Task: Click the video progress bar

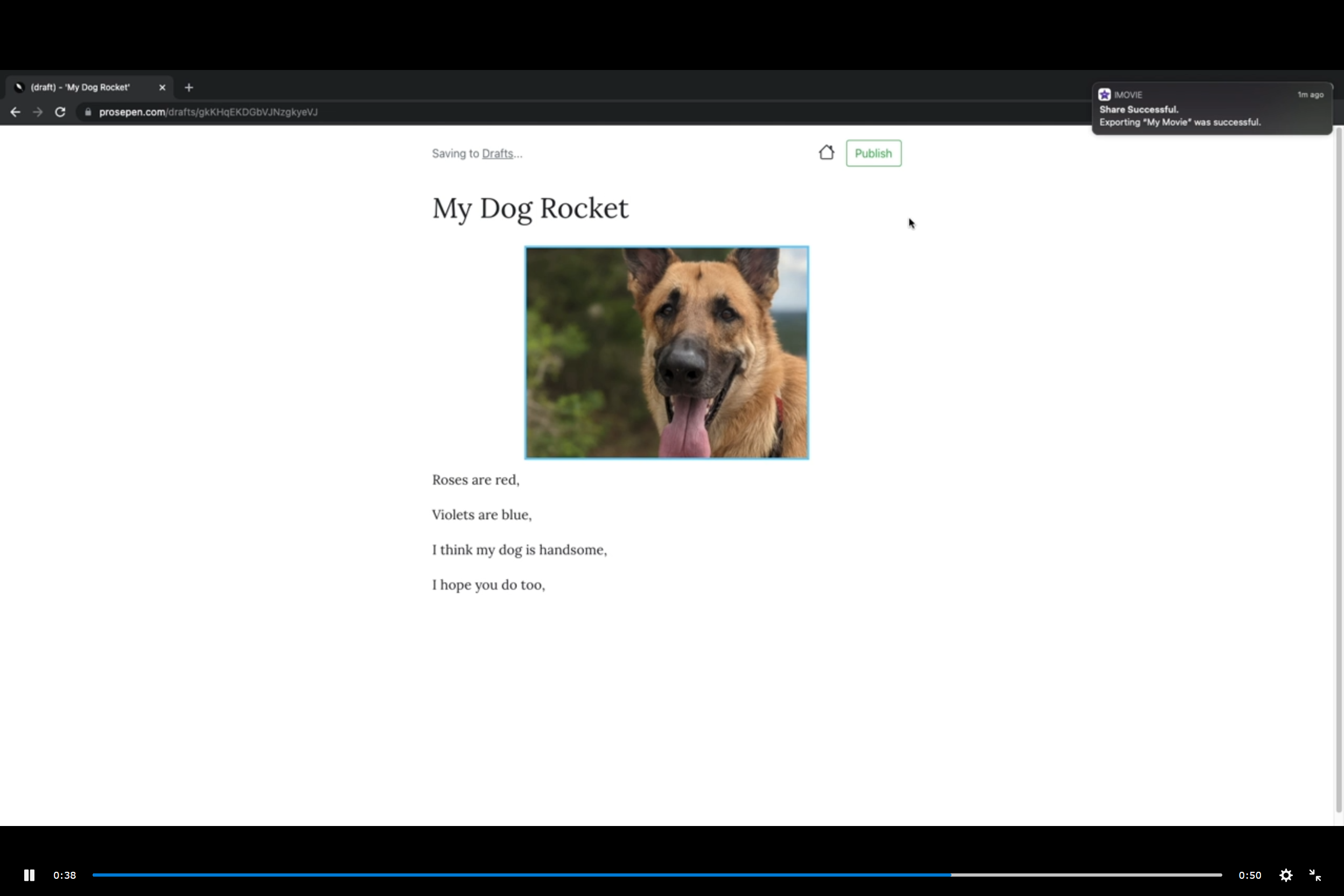Action: 657,875
